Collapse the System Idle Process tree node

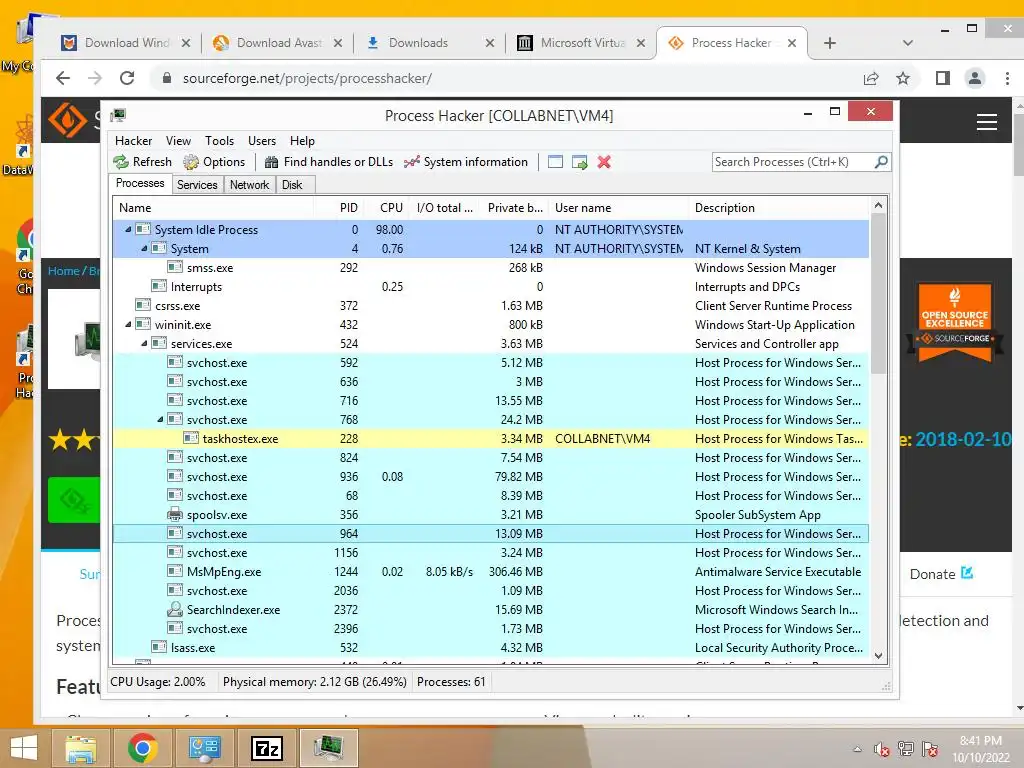pyautogui.click(x=128, y=229)
